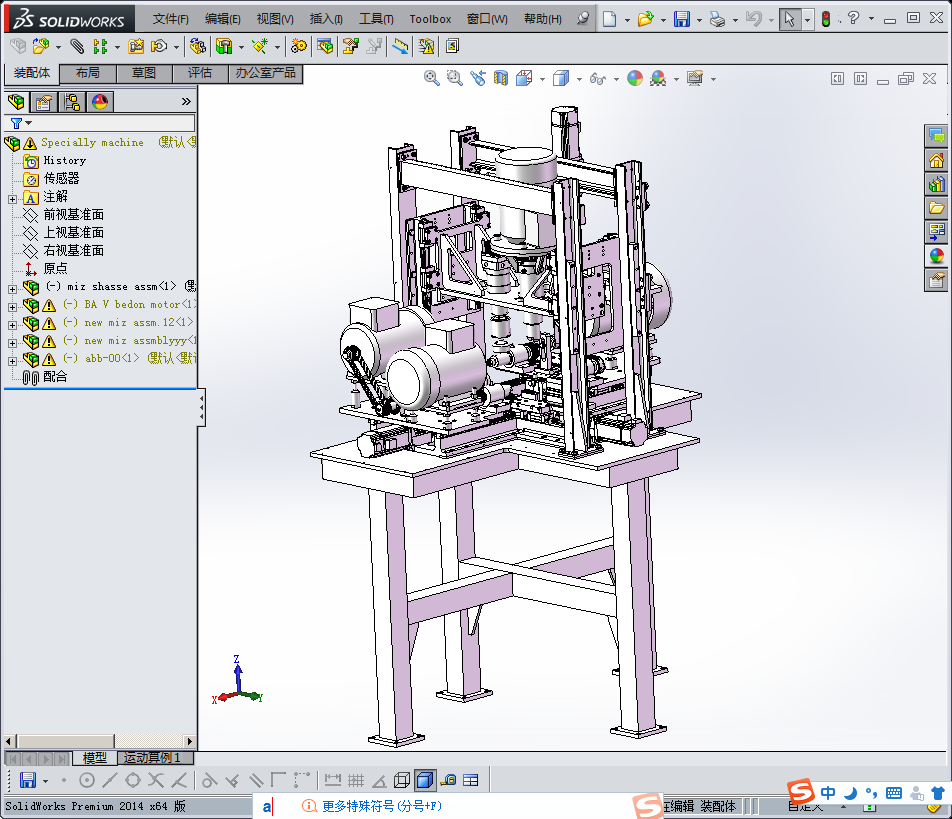
Task: Click Edit Appearance color sphere in view toolbar
Action: point(634,78)
